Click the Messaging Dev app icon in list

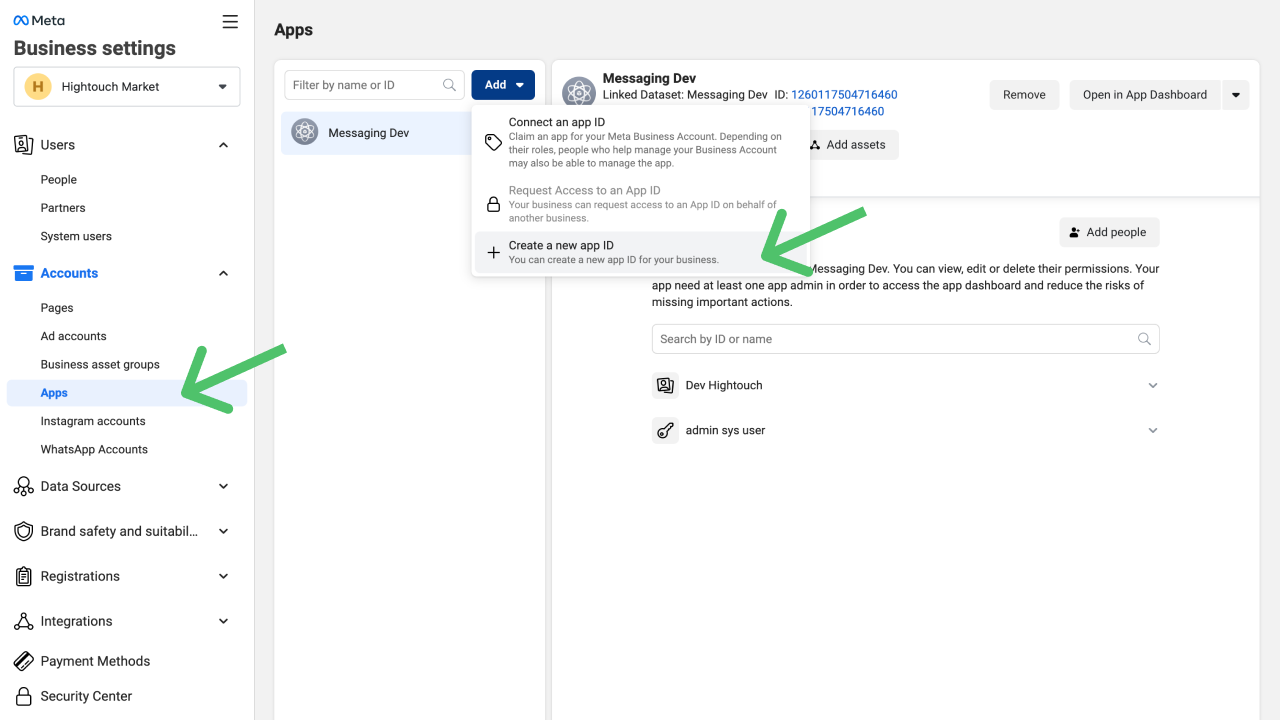click(305, 133)
